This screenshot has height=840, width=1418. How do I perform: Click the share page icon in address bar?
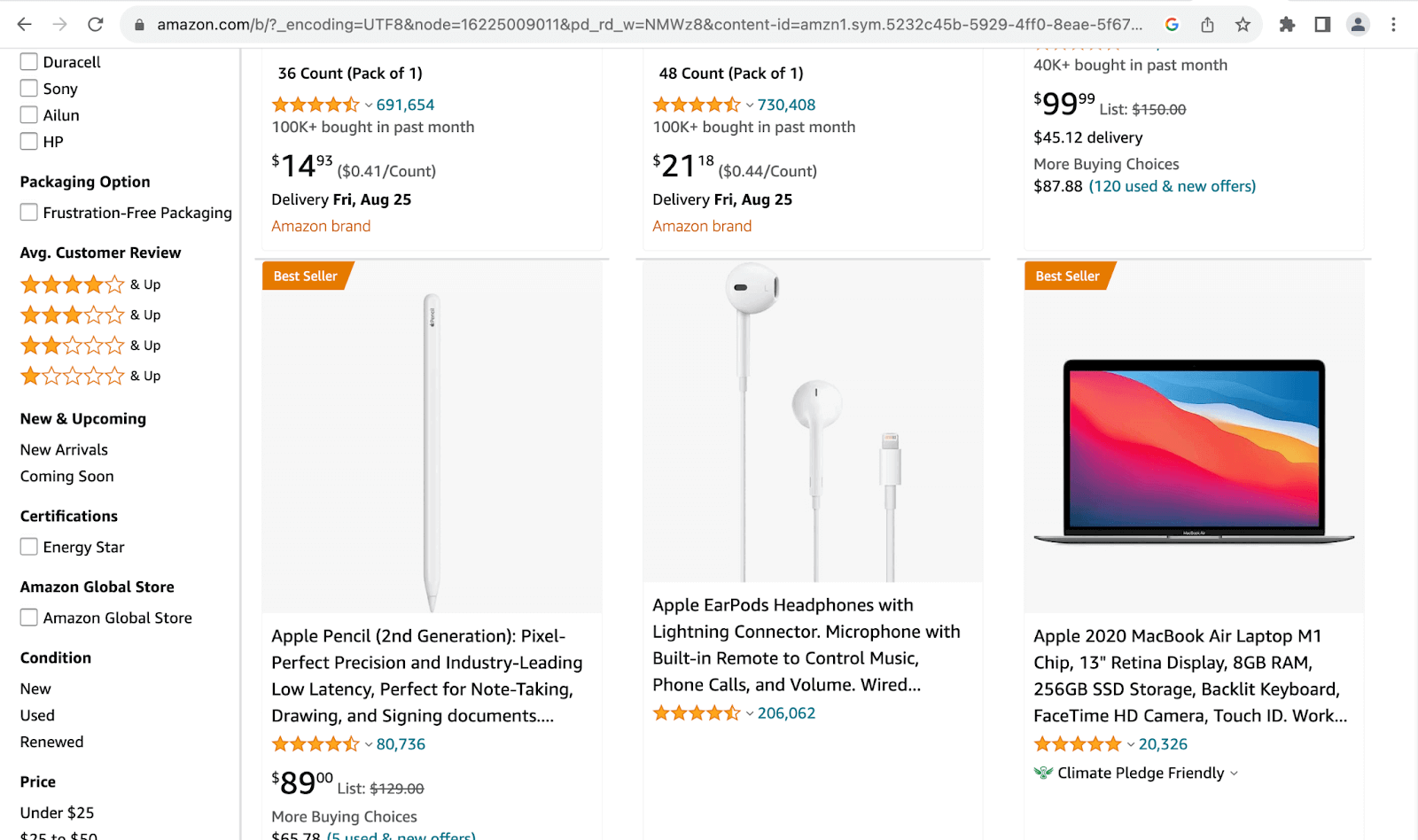tap(1207, 25)
